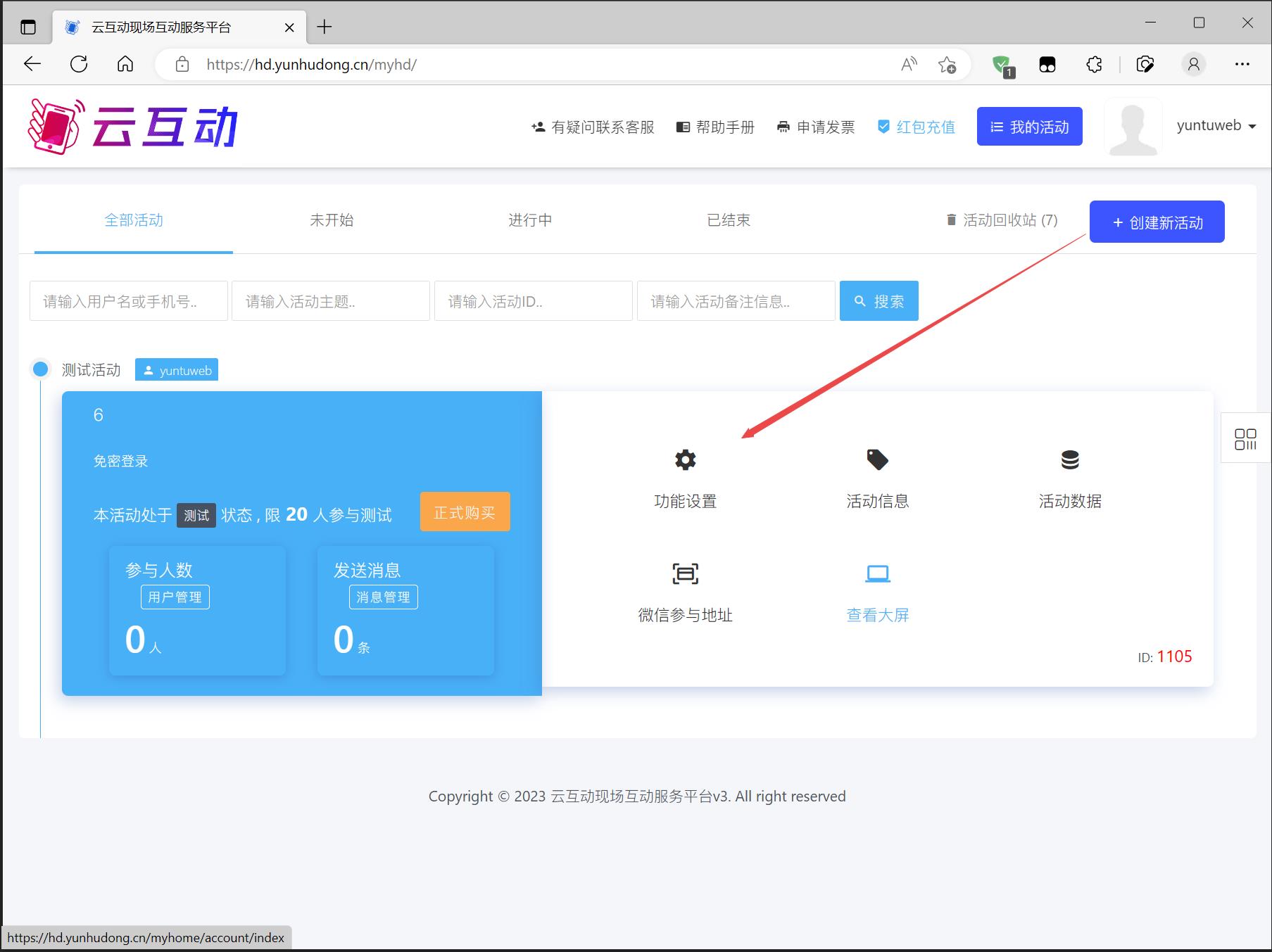1272x952 pixels.
Task: Open 活动数据 database icon
Action: tap(1070, 459)
